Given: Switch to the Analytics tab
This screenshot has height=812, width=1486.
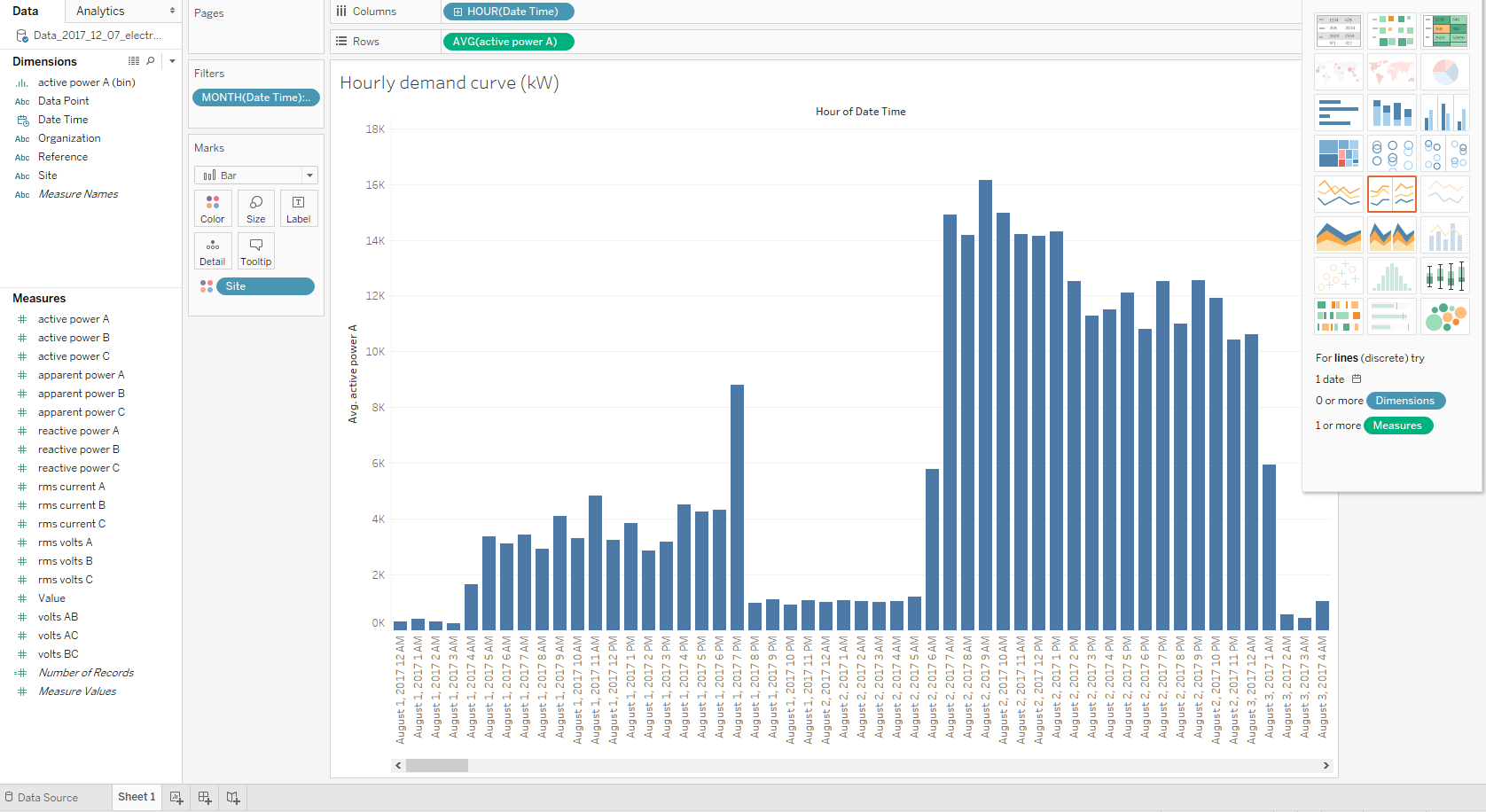Looking at the screenshot, I should pyautogui.click(x=100, y=12).
